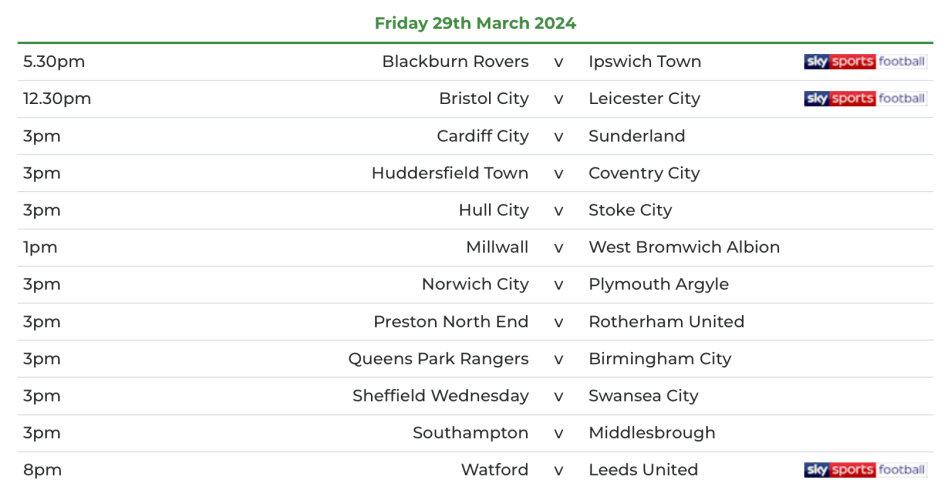Select Sunderland in the fixtures list

tap(637, 136)
